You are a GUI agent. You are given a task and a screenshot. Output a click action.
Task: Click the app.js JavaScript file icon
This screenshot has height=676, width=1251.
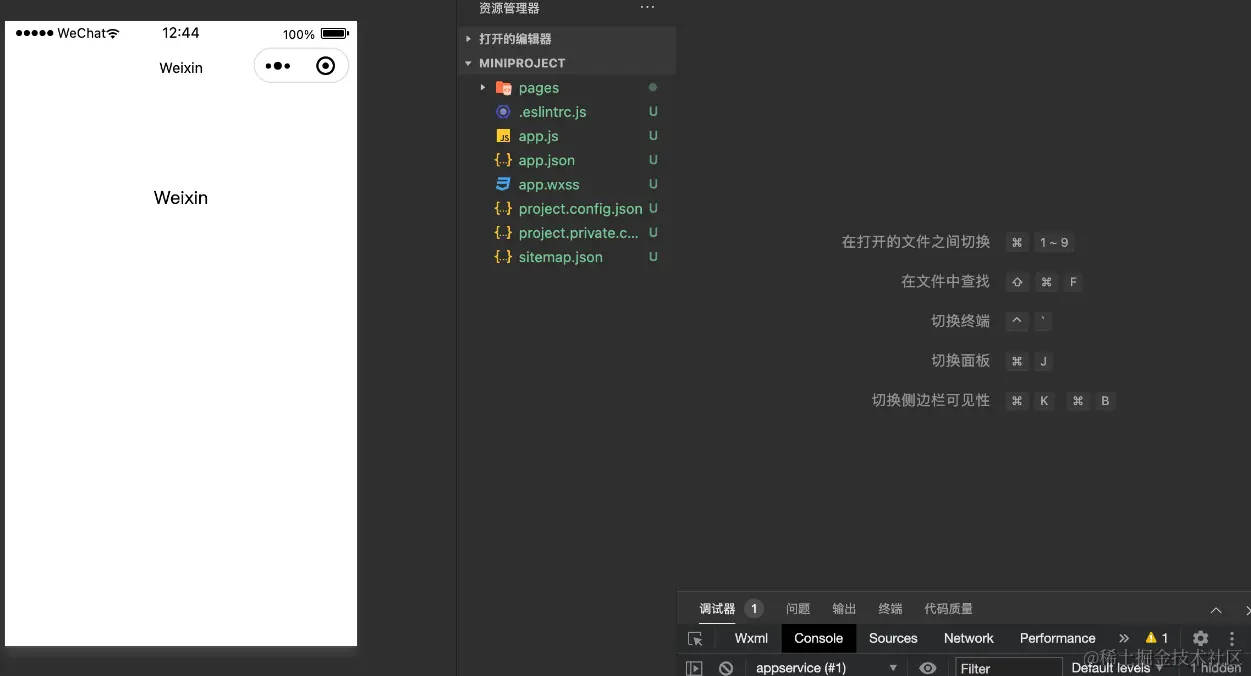click(504, 136)
